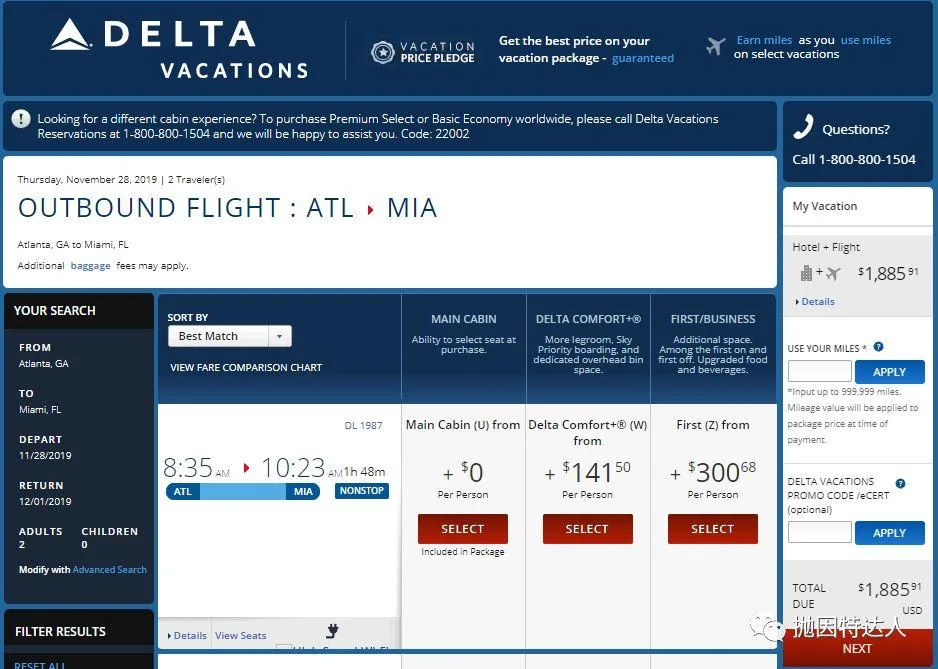The height and width of the screenshot is (669, 938).
Task: Open the View Fare Comparison Chart link
Action: pos(246,367)
